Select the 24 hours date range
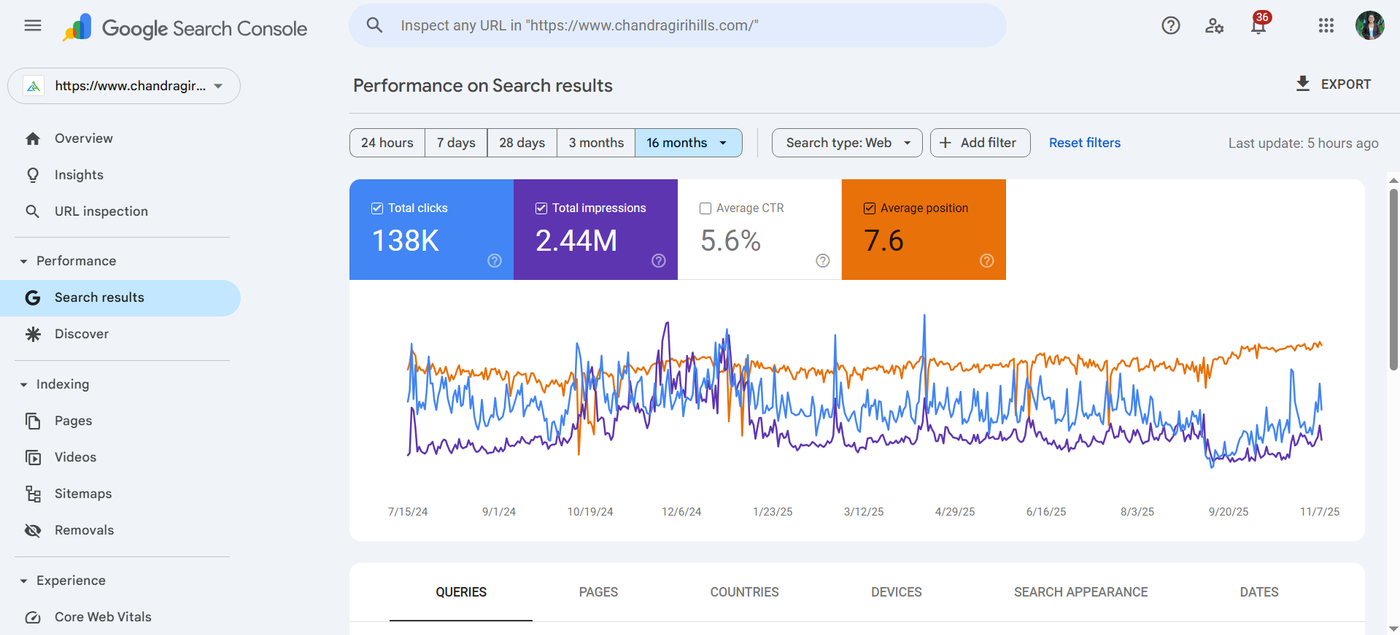Viewport: 1400px width, 635px height. point(387,143)
